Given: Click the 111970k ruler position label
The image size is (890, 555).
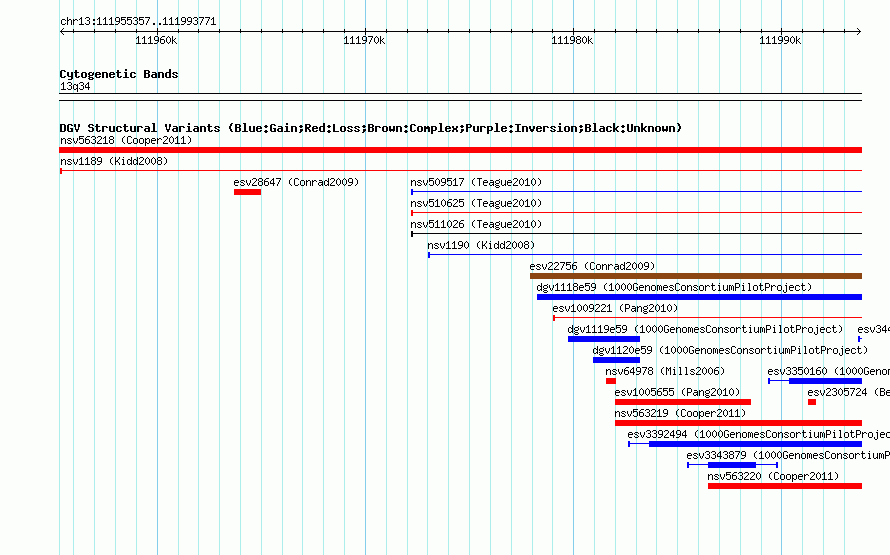Looking at the screenshot, I should coord(364,40).
